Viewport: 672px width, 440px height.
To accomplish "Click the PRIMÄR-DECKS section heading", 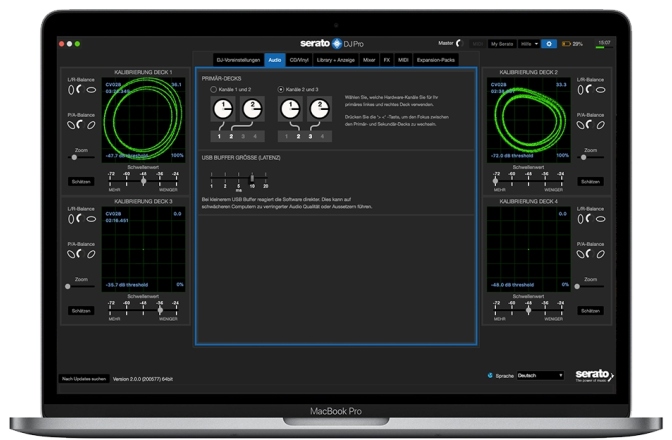I will coord(222,78).
